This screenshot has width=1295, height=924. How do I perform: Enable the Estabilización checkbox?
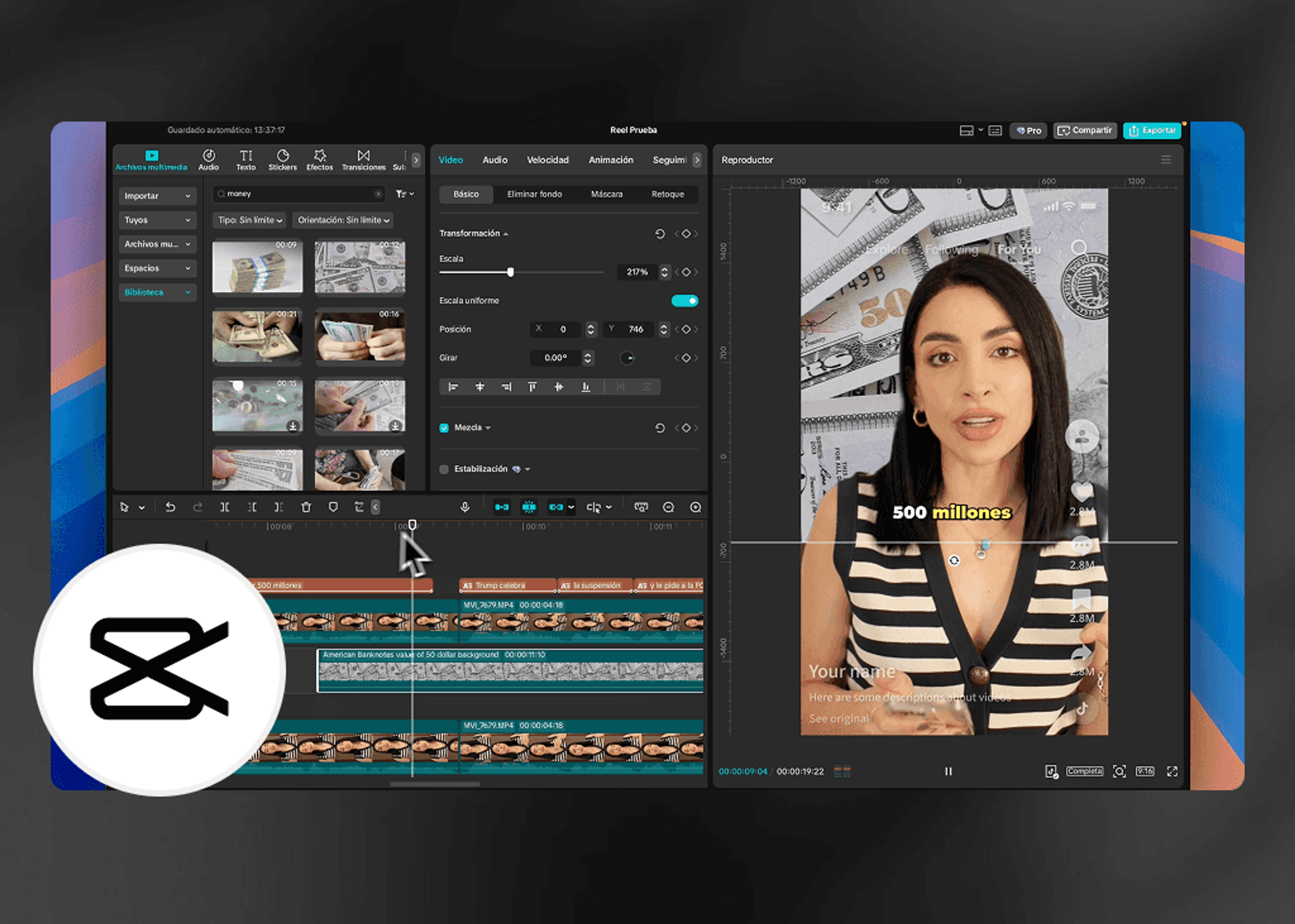pos(444,469)
